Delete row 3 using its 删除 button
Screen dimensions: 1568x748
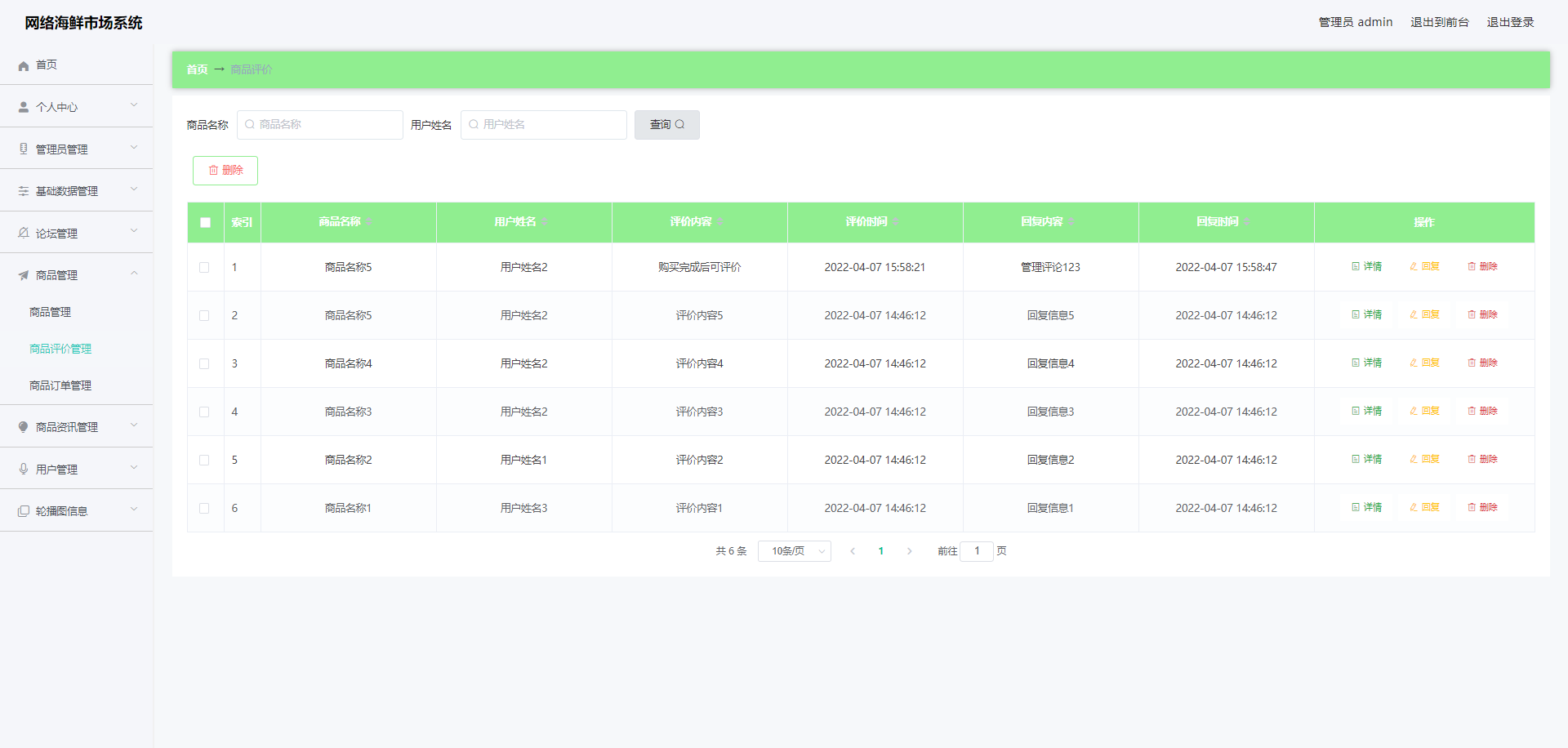[1482, 363]
